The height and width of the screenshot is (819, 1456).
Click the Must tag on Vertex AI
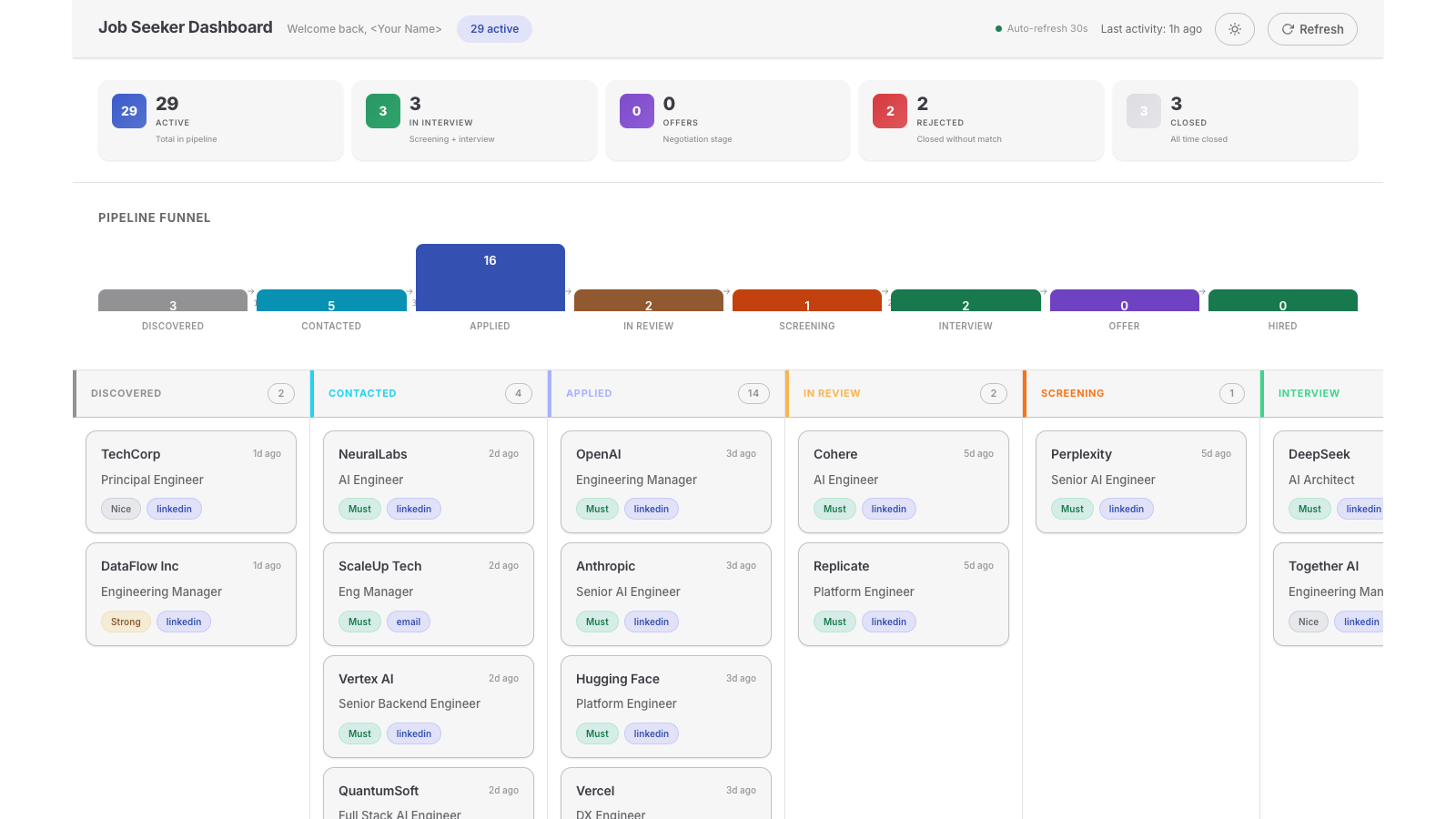tap(359, 733)
